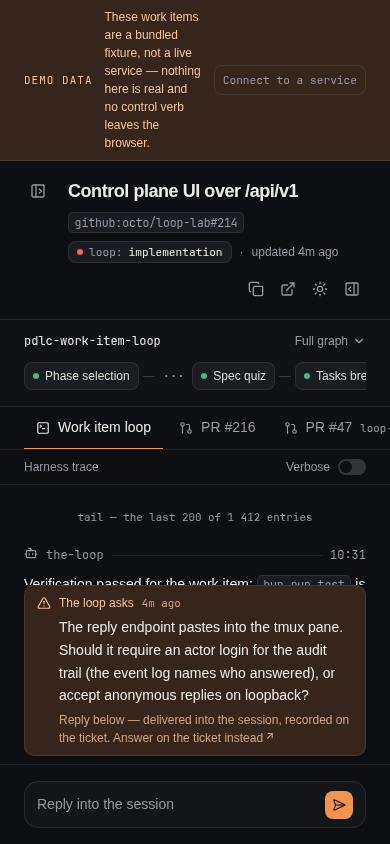Copy the work item reference icon

256,290
